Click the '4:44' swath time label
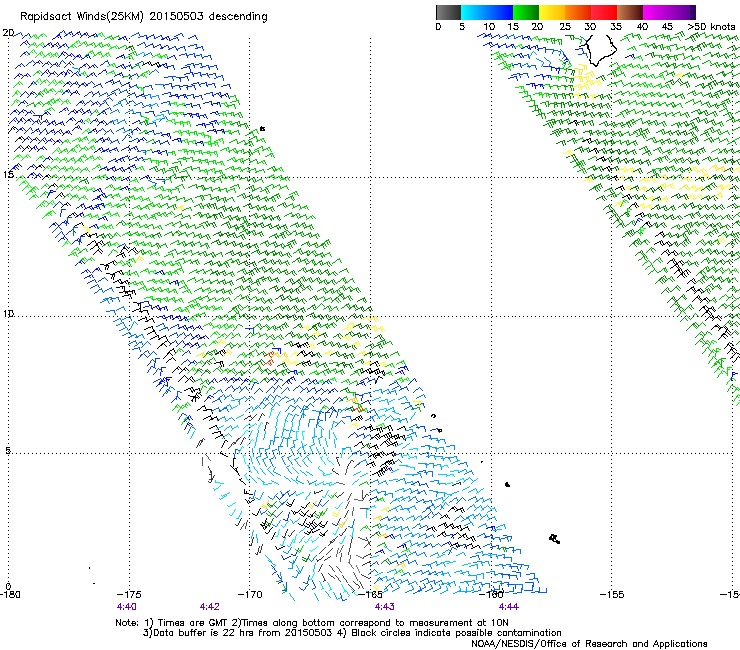The image size is (740, 650). (x=509, y=607)
